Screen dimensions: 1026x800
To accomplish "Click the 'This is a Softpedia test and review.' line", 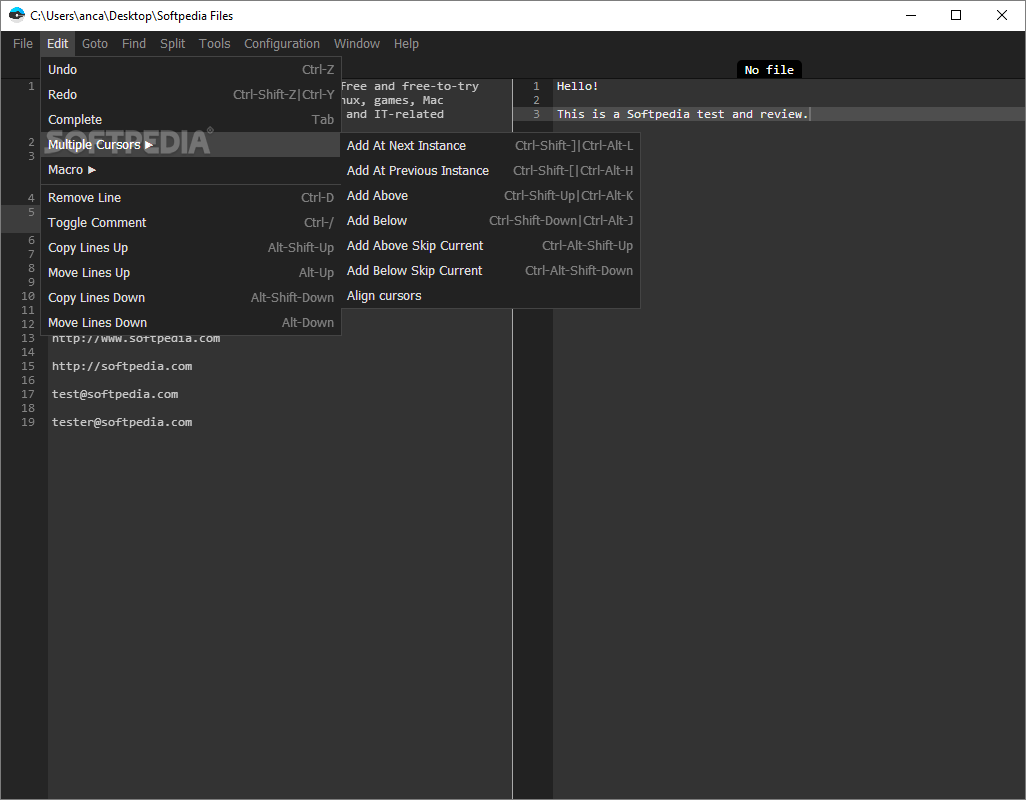I will [682, 114].
